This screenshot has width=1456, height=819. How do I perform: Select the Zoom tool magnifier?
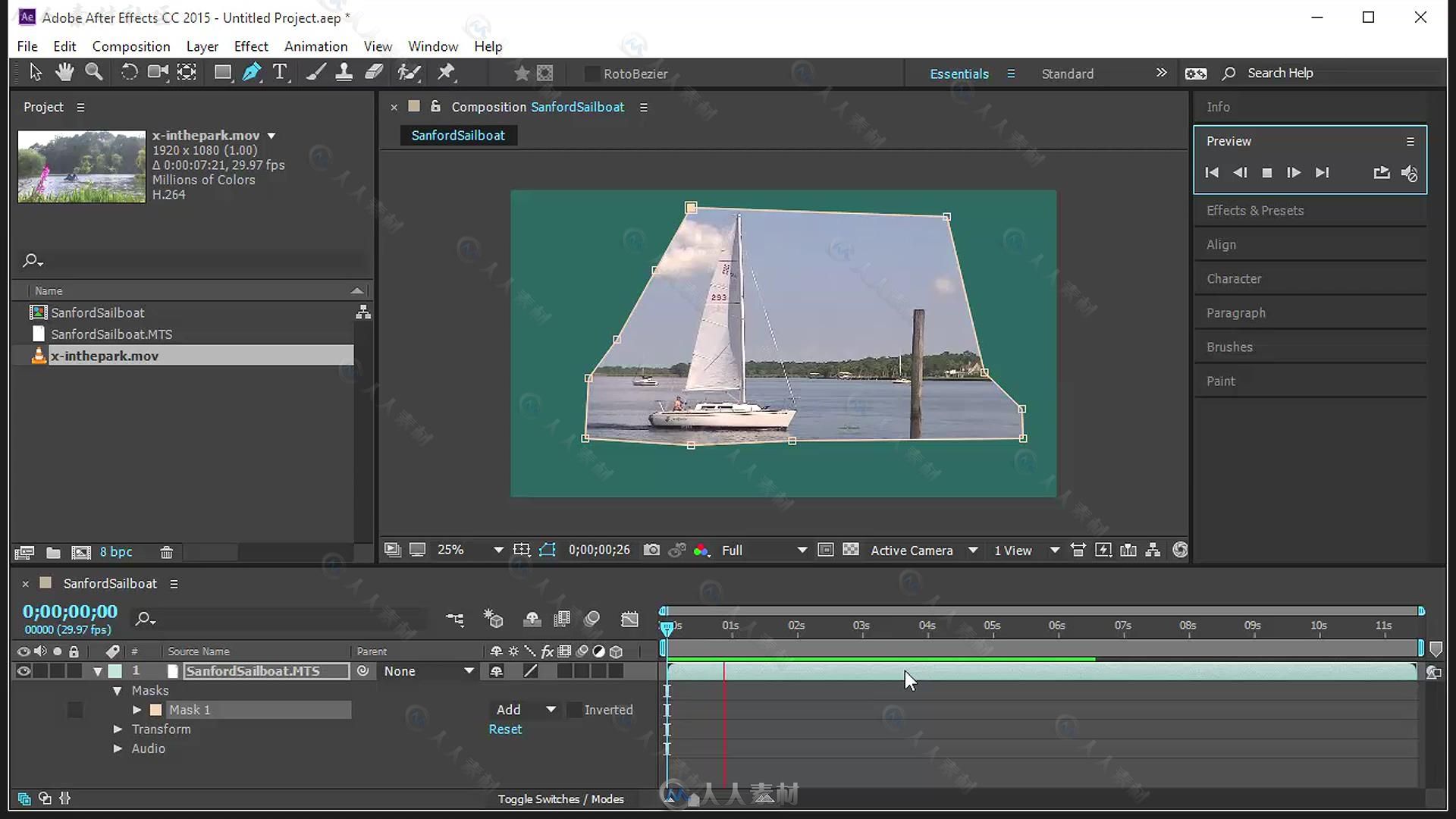coord(94,72)
